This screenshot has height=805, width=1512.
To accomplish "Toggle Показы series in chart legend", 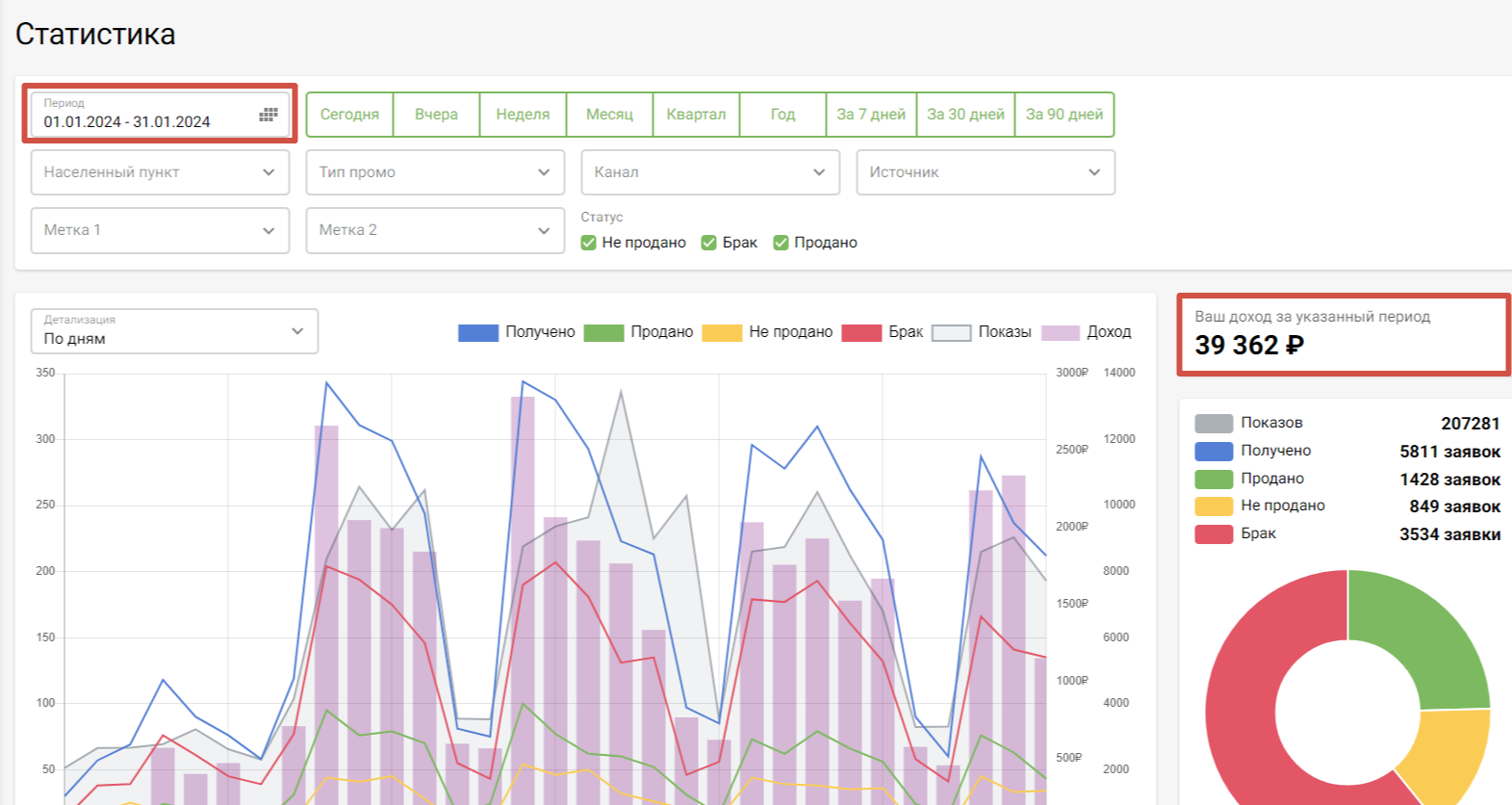I will [982, 332].
